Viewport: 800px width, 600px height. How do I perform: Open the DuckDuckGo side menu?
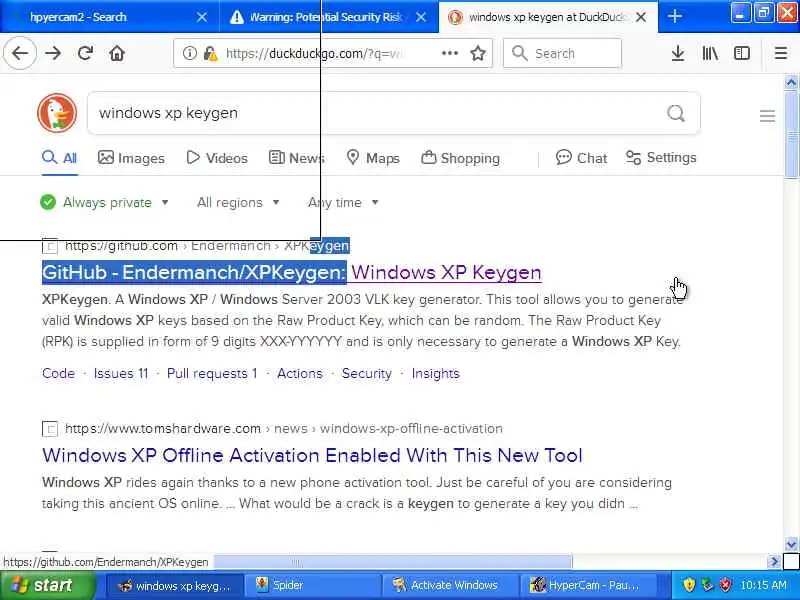point(767,116)
